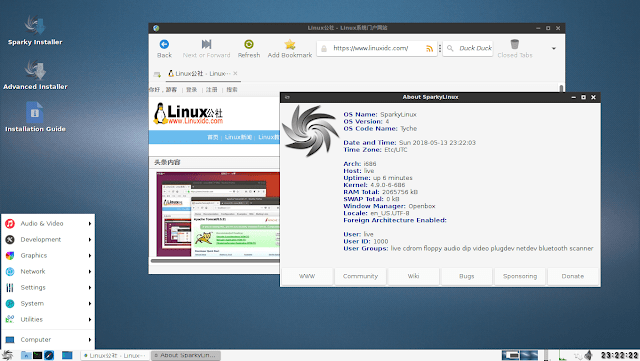Launch file manager from taskbar

click(x=26, y=355)
